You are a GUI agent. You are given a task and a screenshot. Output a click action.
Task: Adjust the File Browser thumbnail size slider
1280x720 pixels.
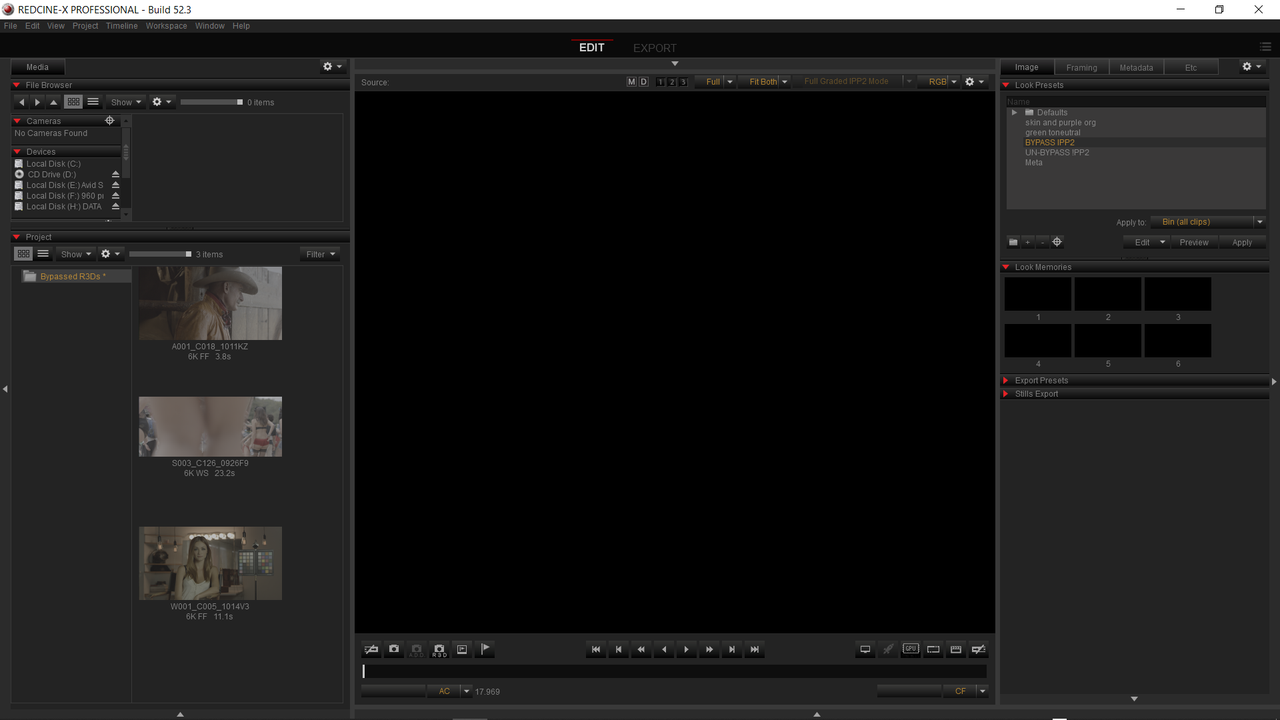coord(212,102)
